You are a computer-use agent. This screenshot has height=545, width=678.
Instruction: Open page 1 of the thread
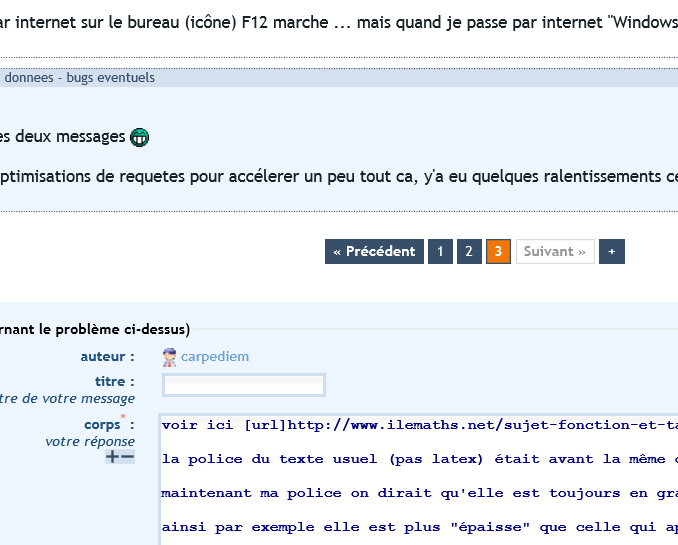(440, 252)
